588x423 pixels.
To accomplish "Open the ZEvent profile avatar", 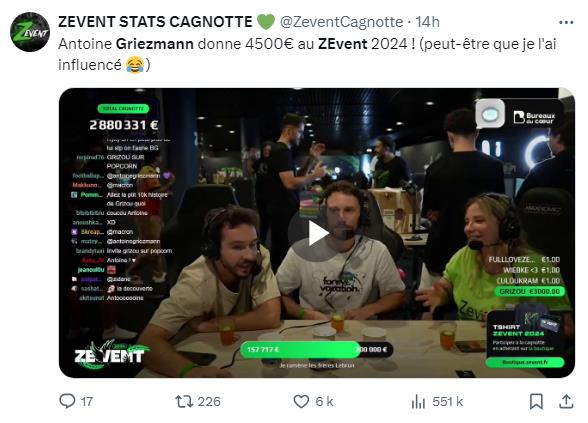I will point(30,32).
